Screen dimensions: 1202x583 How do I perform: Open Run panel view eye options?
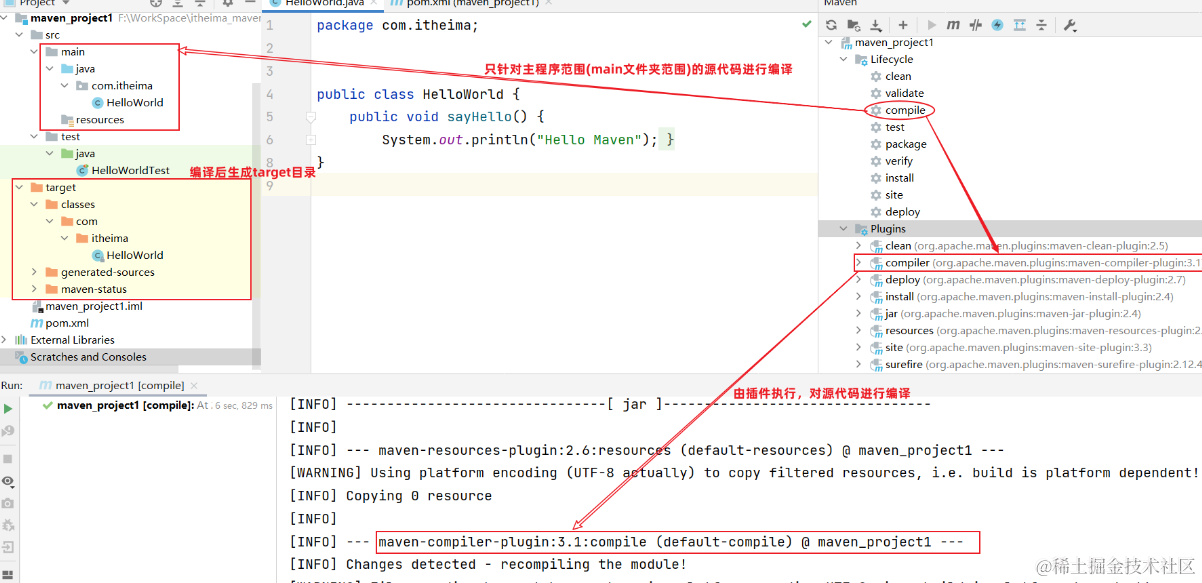click(8, 481)
